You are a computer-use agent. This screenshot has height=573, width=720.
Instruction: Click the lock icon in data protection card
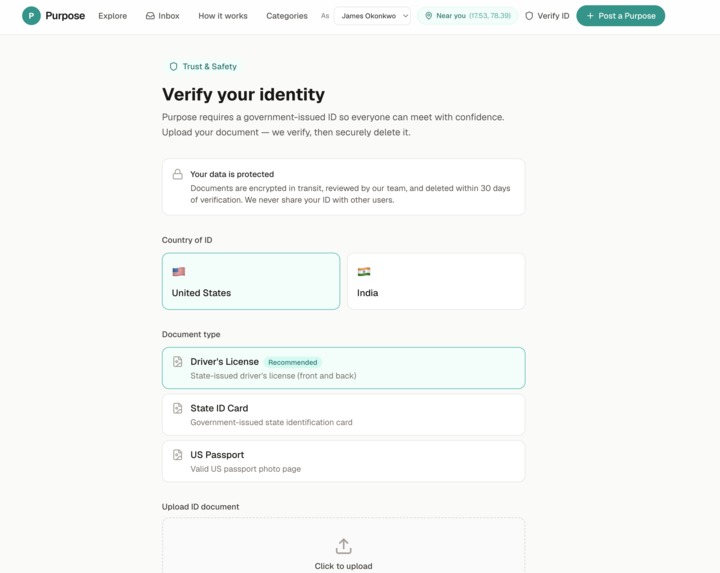pos(178,174)
